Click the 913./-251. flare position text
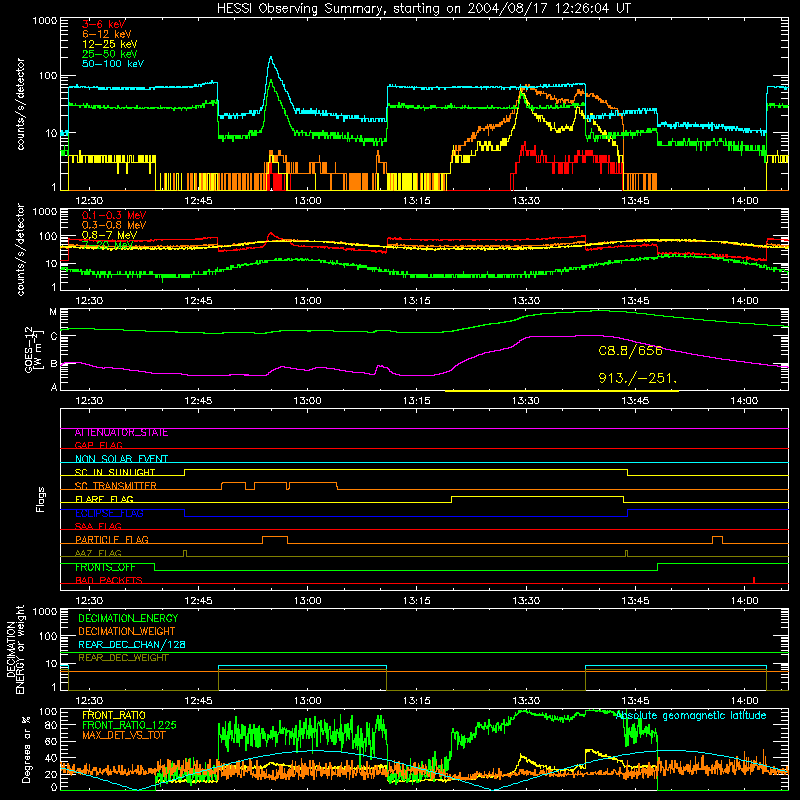This screenshot has height=800, width=800. tap(637, 378)
